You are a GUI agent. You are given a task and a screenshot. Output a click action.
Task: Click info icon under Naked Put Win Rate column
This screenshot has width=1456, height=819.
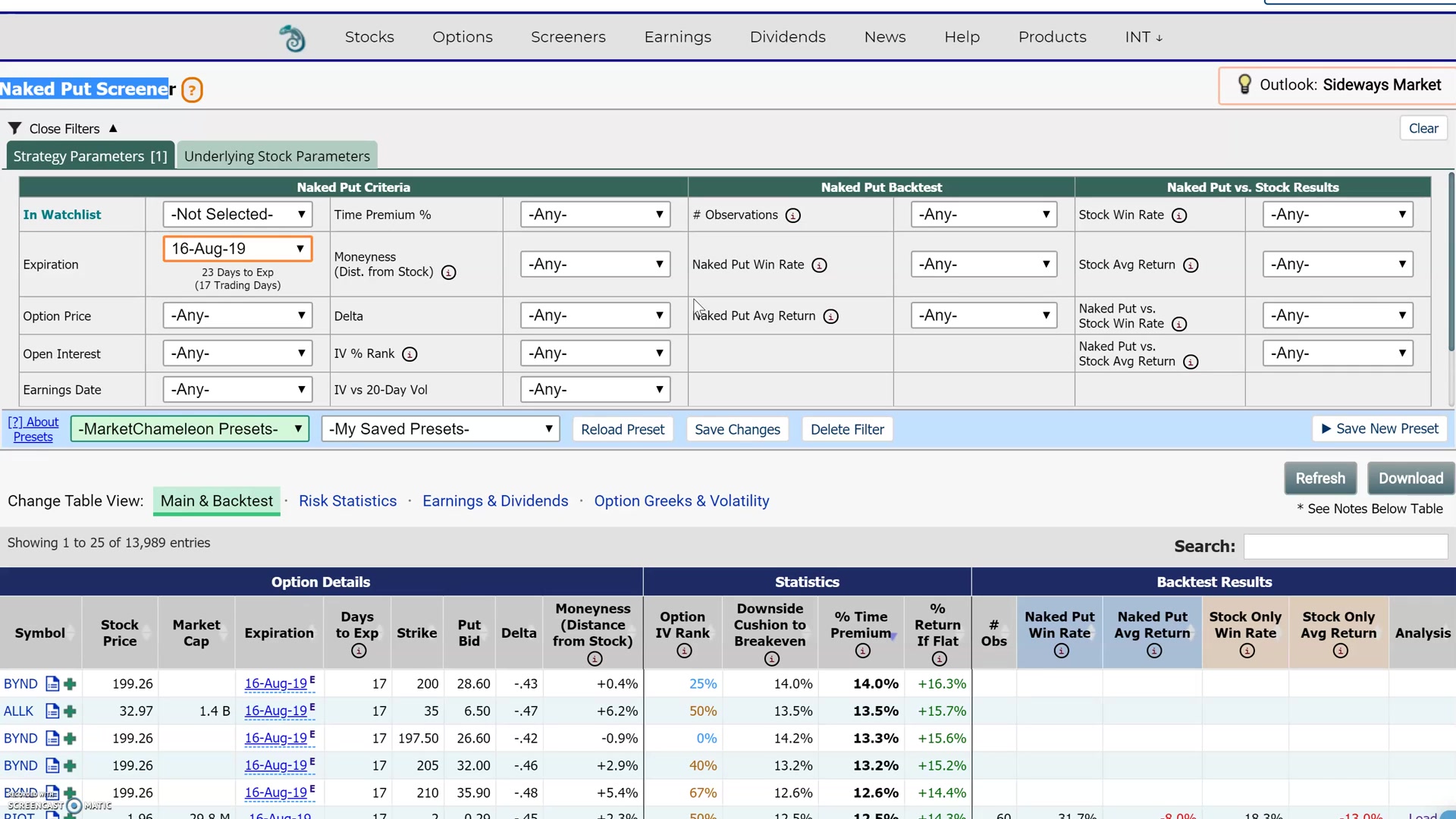[x=1061, y=651]
